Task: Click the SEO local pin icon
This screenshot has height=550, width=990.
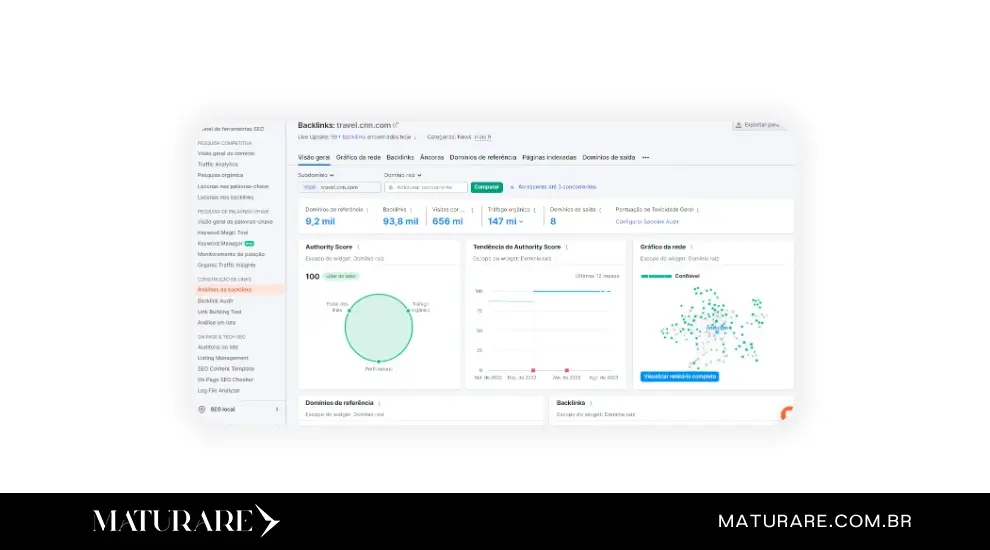Action: coord(202,409)
